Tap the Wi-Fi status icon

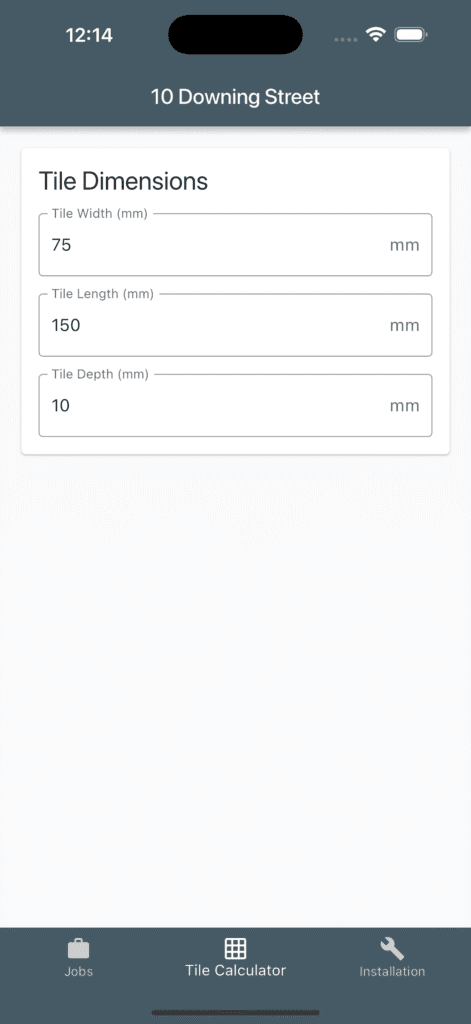point(376,35)
